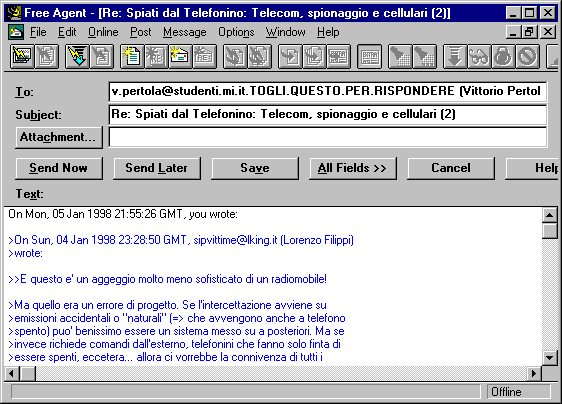Screen dimensions: 562x404
Task: Click the Attachment... button
Action: 59,137
